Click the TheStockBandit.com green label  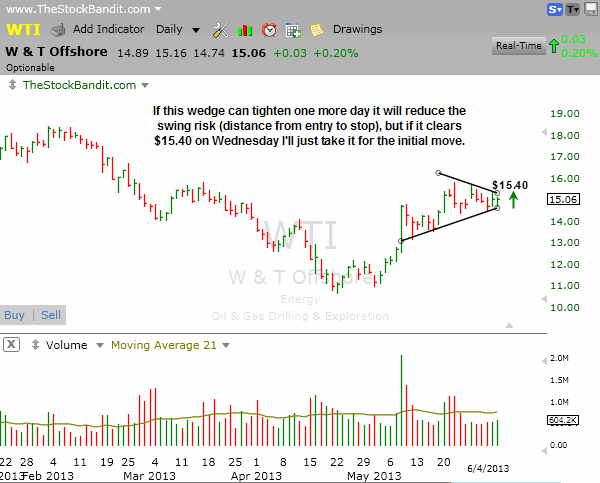pos(79,85)
